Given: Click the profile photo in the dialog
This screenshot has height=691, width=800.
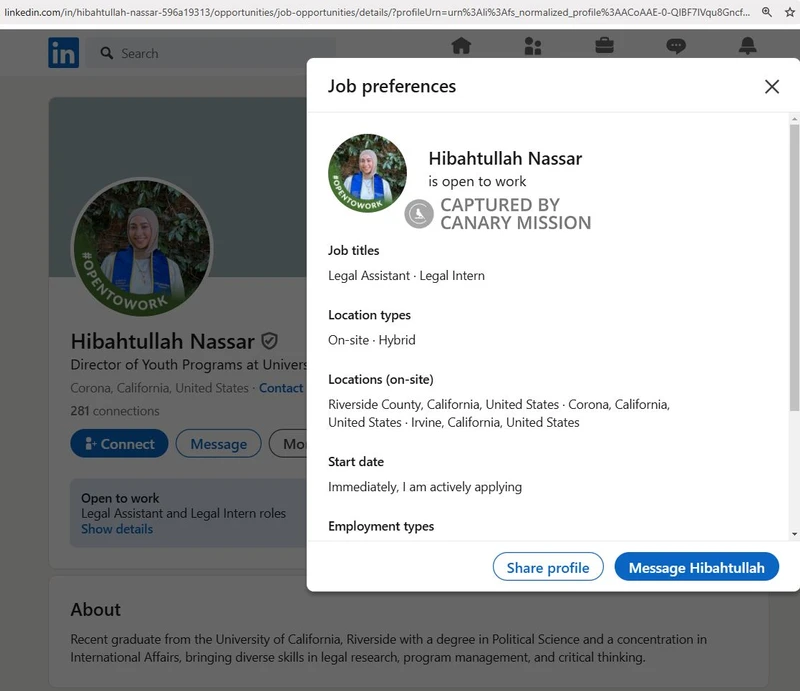Looking at the screenshot, I should coord(367,173).
